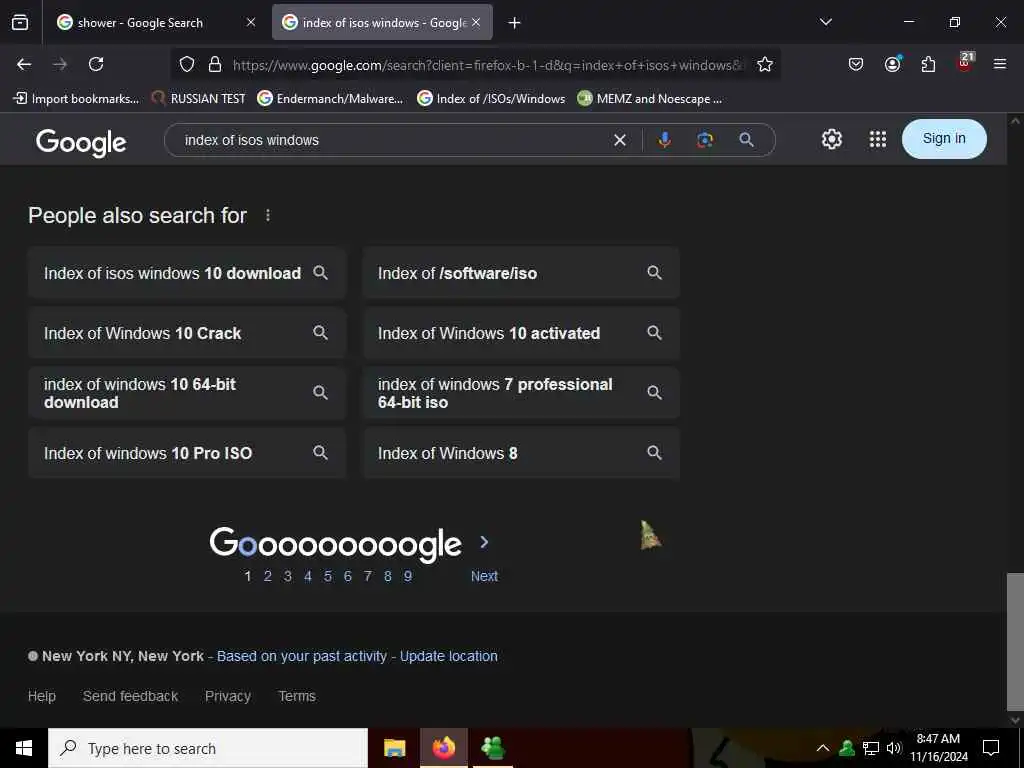This screenshot has height=768, width=1024.
Task: Search Index of isos windows 10 download
Action: coord(187,273)
